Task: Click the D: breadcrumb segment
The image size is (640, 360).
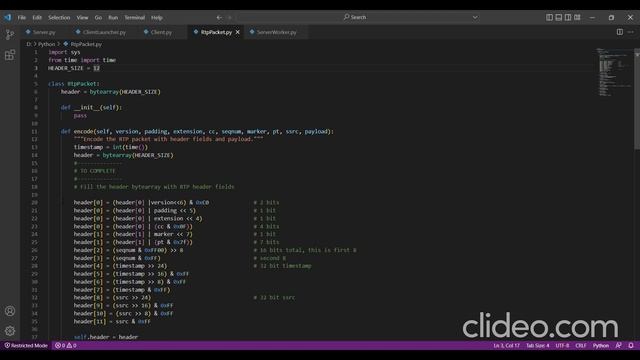Action: tap(29, 44)
